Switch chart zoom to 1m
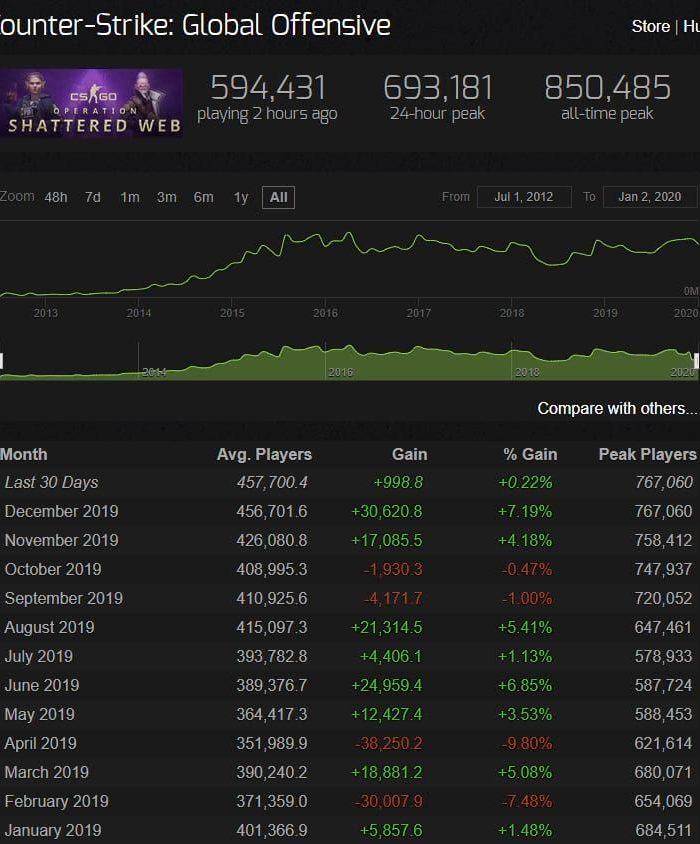Image resolution: width=700 pixels, height=844 pixels. click(130, 197)
